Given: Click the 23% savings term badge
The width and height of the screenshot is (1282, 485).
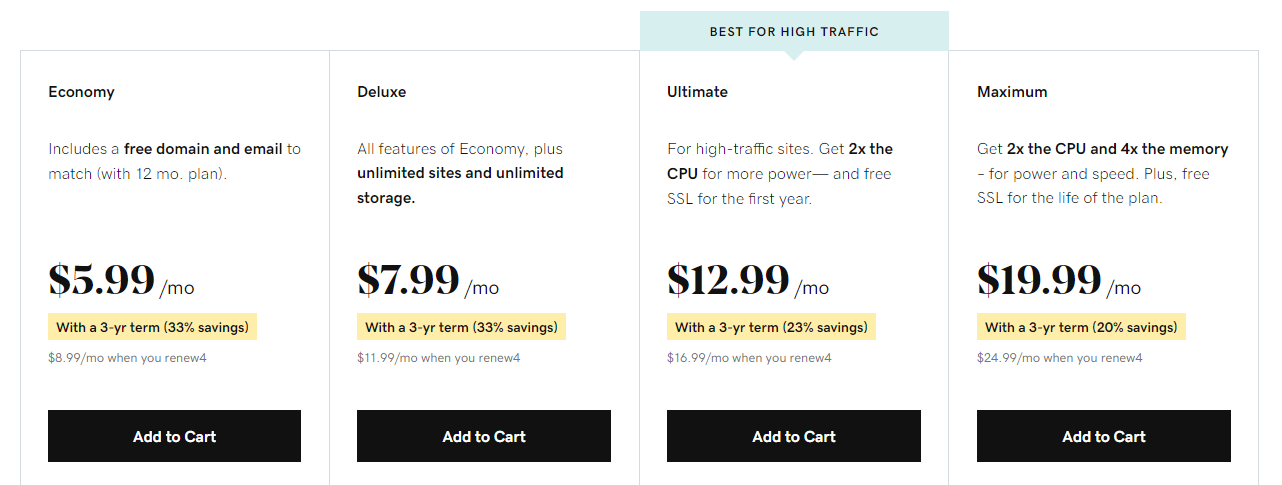Looking at the screenshot, I should point(771,327).
